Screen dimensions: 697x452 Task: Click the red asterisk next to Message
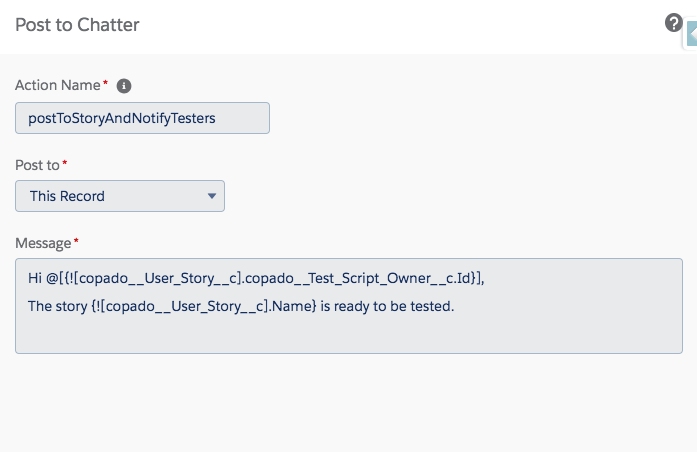tap(76, 241)
